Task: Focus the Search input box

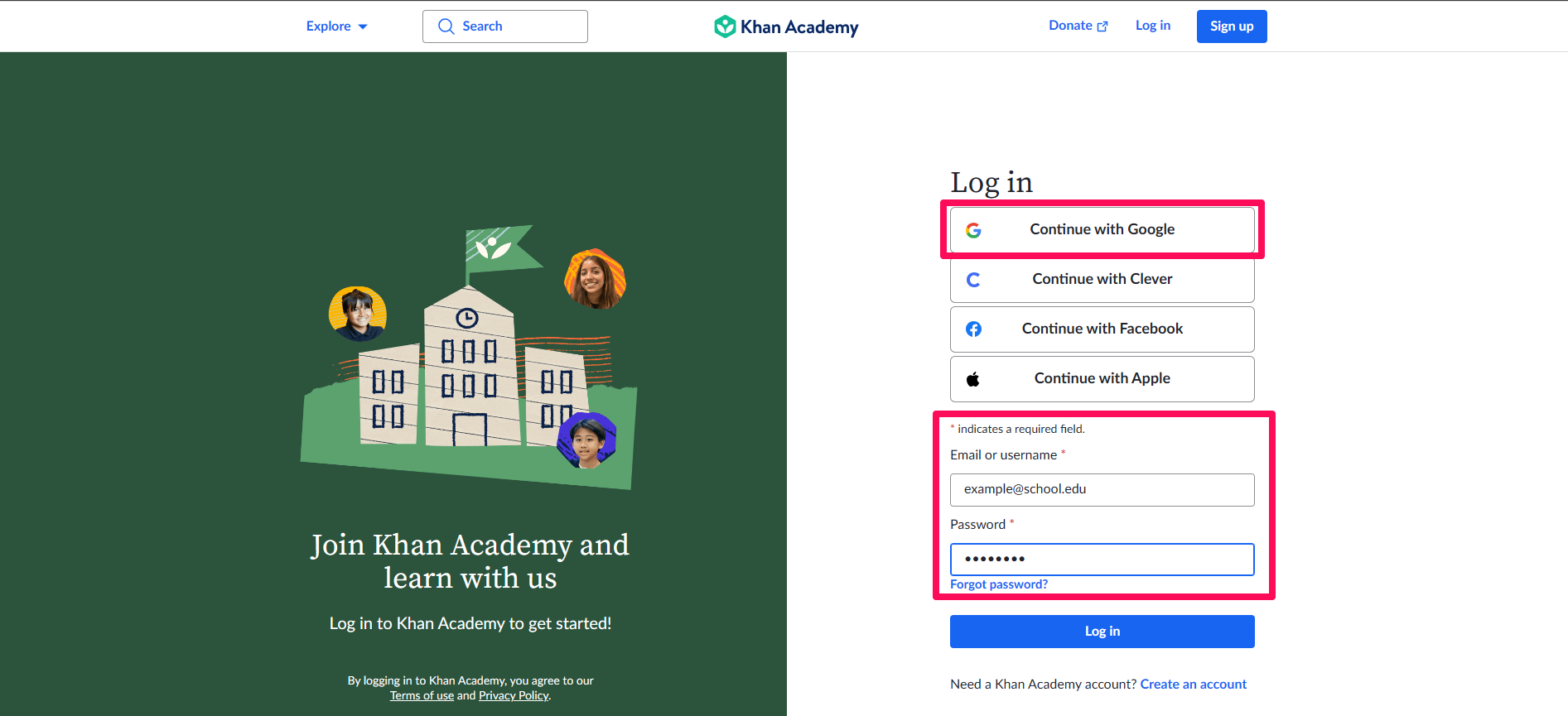Action: click(x=505, y=26)
